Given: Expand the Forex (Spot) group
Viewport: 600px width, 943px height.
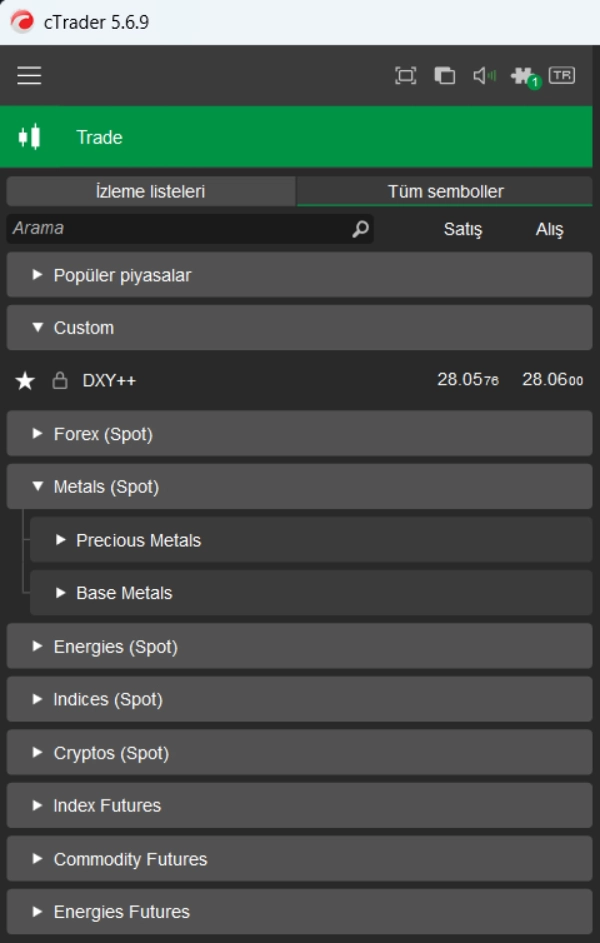Looking at the screenshot, I should [x=37, y=434].
